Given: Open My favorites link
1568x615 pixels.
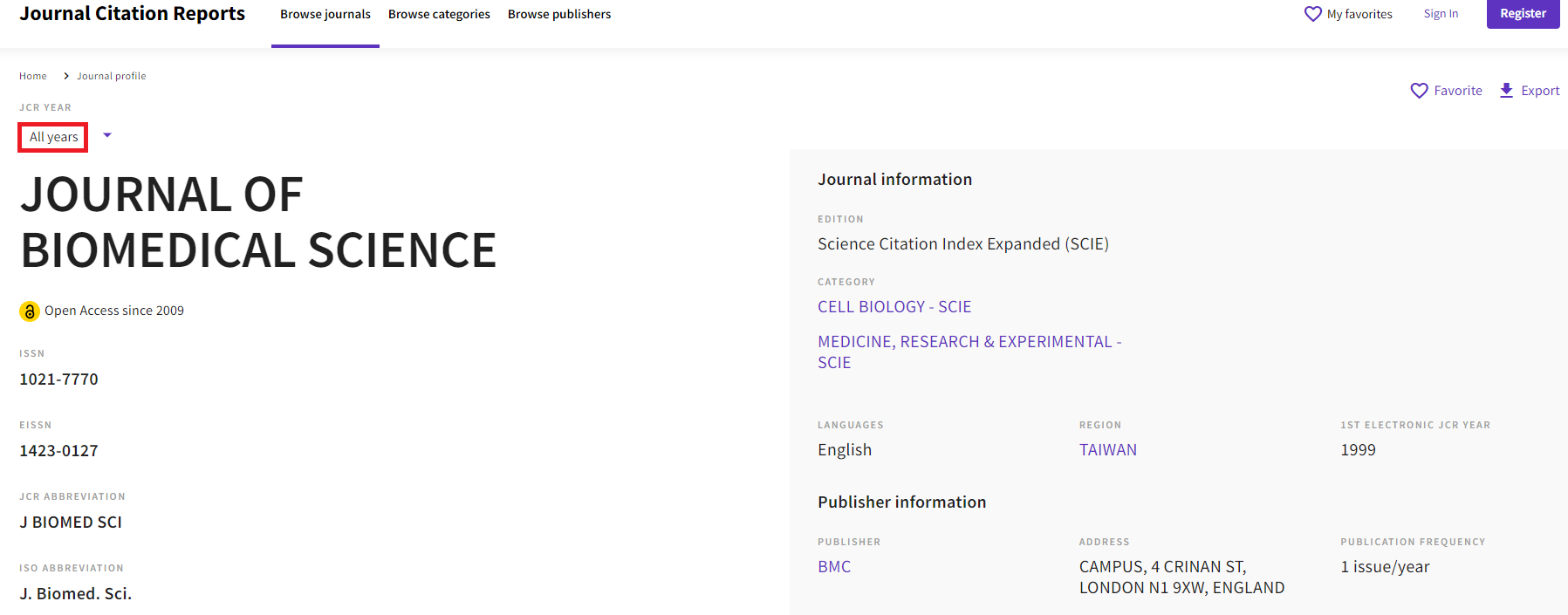Looking at the screenshot, I should [x=1359, y=14].
